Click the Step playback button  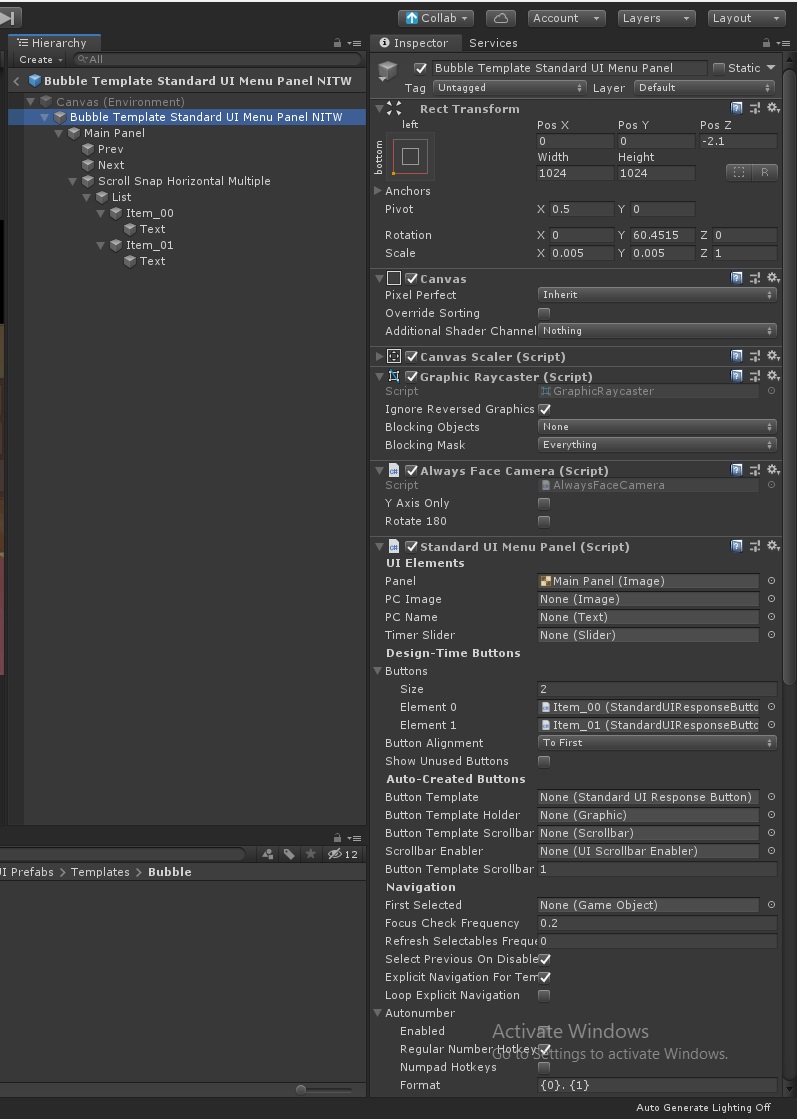tap(9, 17)
